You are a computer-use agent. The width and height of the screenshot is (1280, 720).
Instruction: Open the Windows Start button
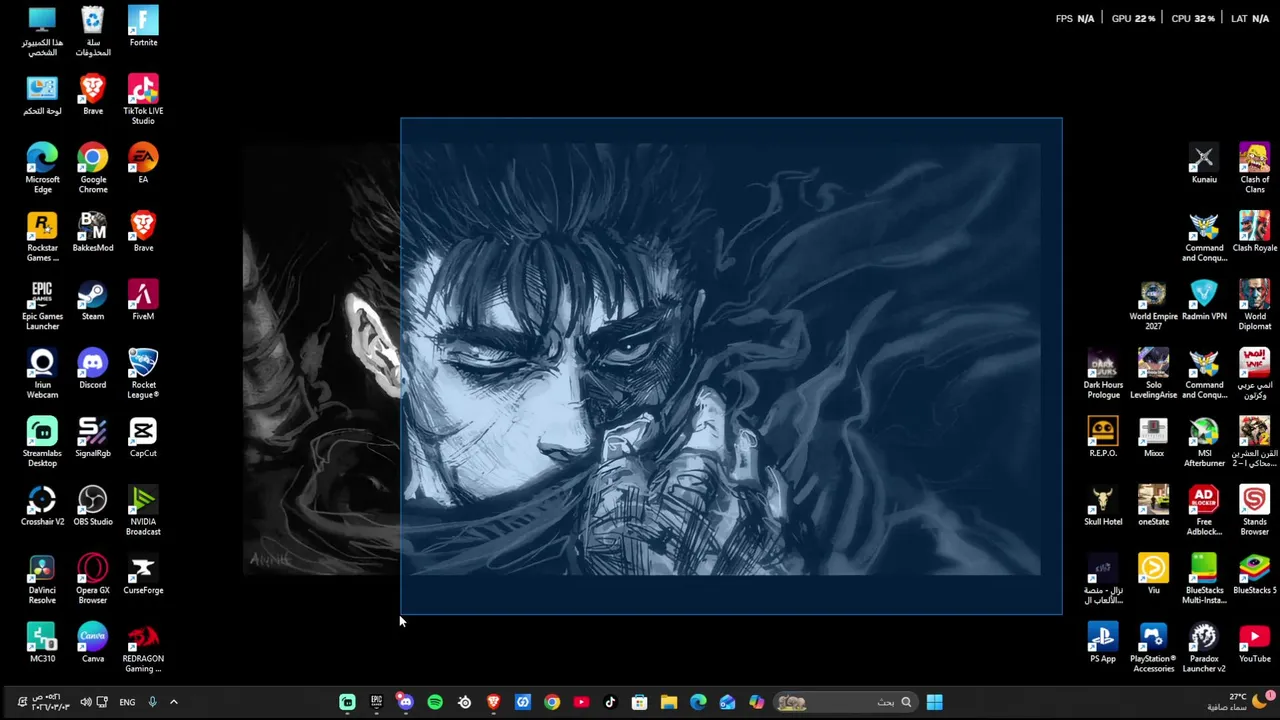click(x=934, y=702)
